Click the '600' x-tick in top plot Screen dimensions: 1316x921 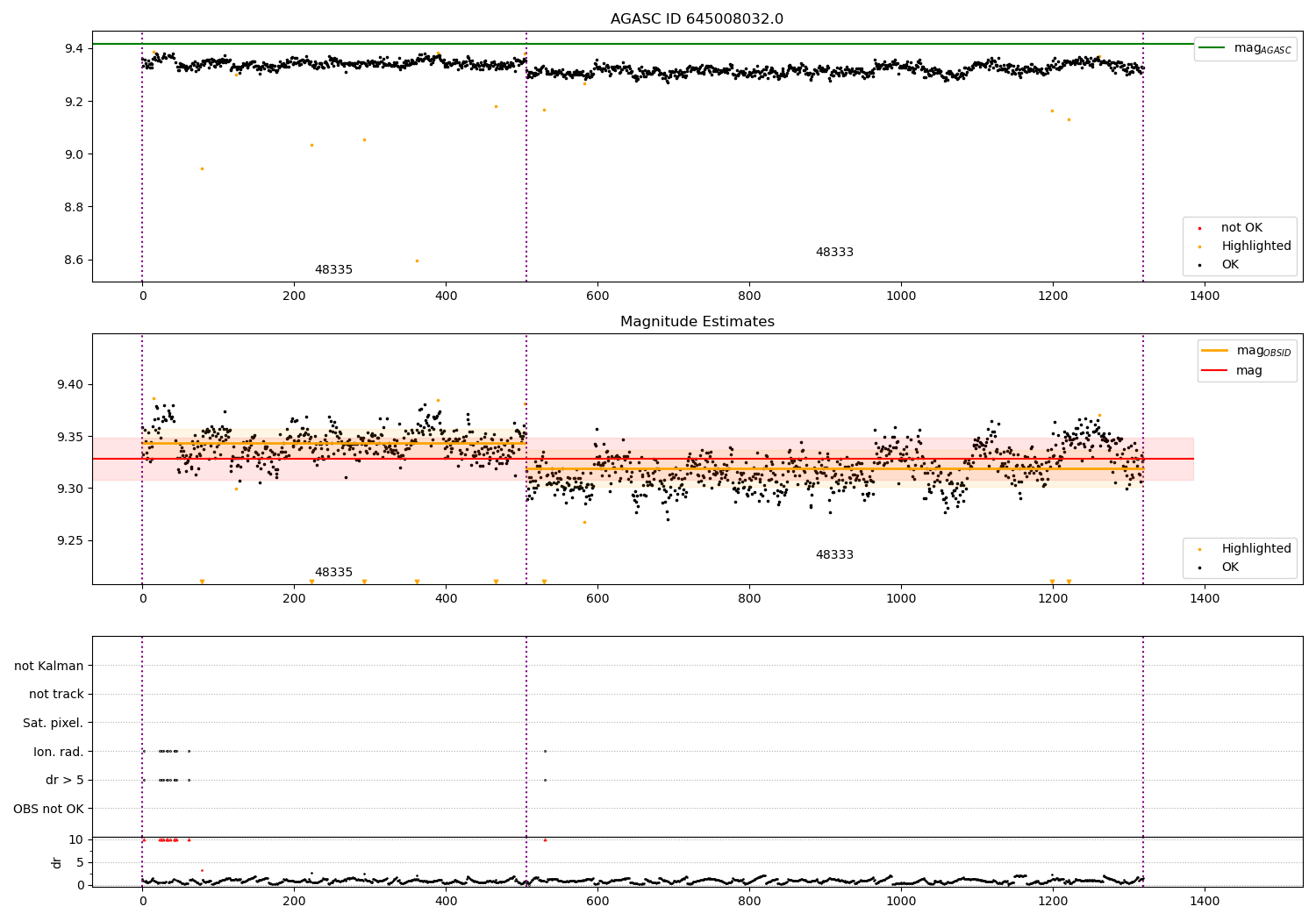(x=597, y=296)
